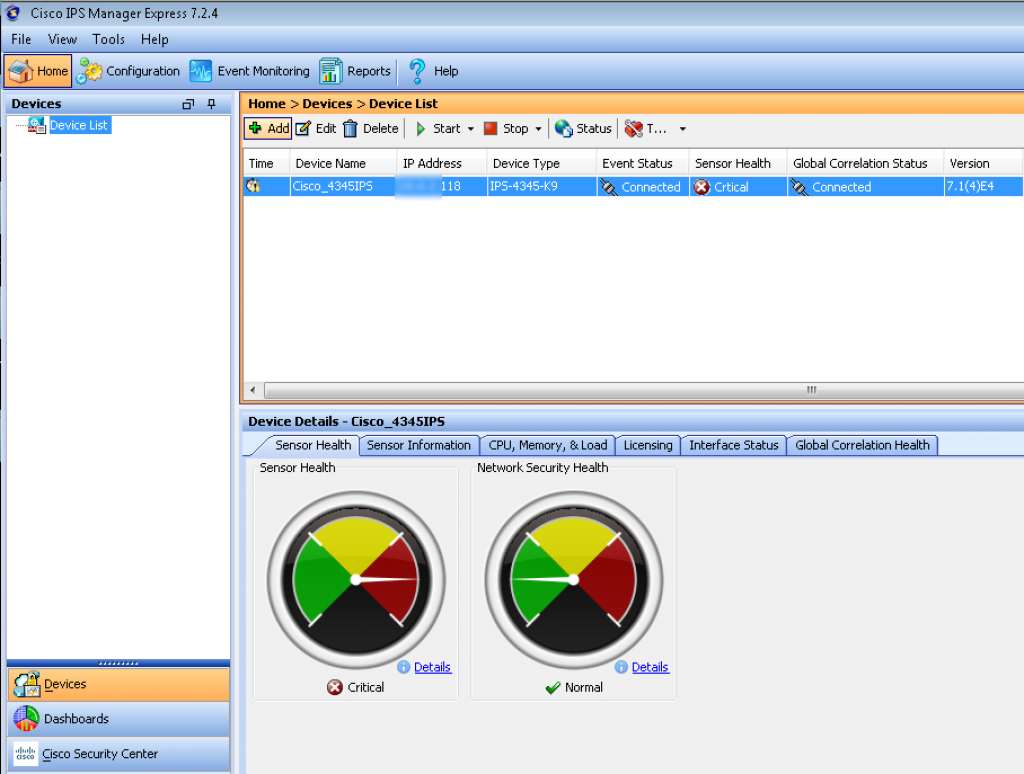Click Edit device icon
The width and height of the screenshot is (1024, 774).
point(304,128)
